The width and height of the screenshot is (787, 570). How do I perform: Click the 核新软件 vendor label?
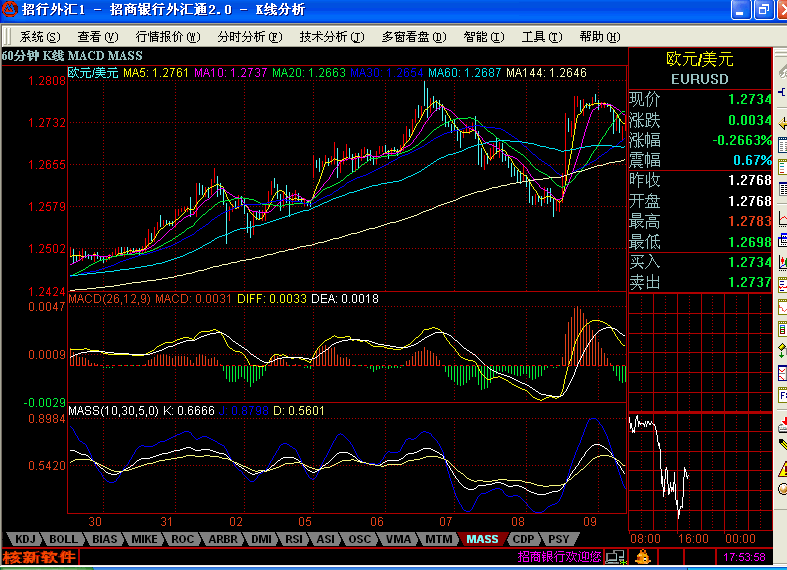pyautogui.click(x=39, y=557)
